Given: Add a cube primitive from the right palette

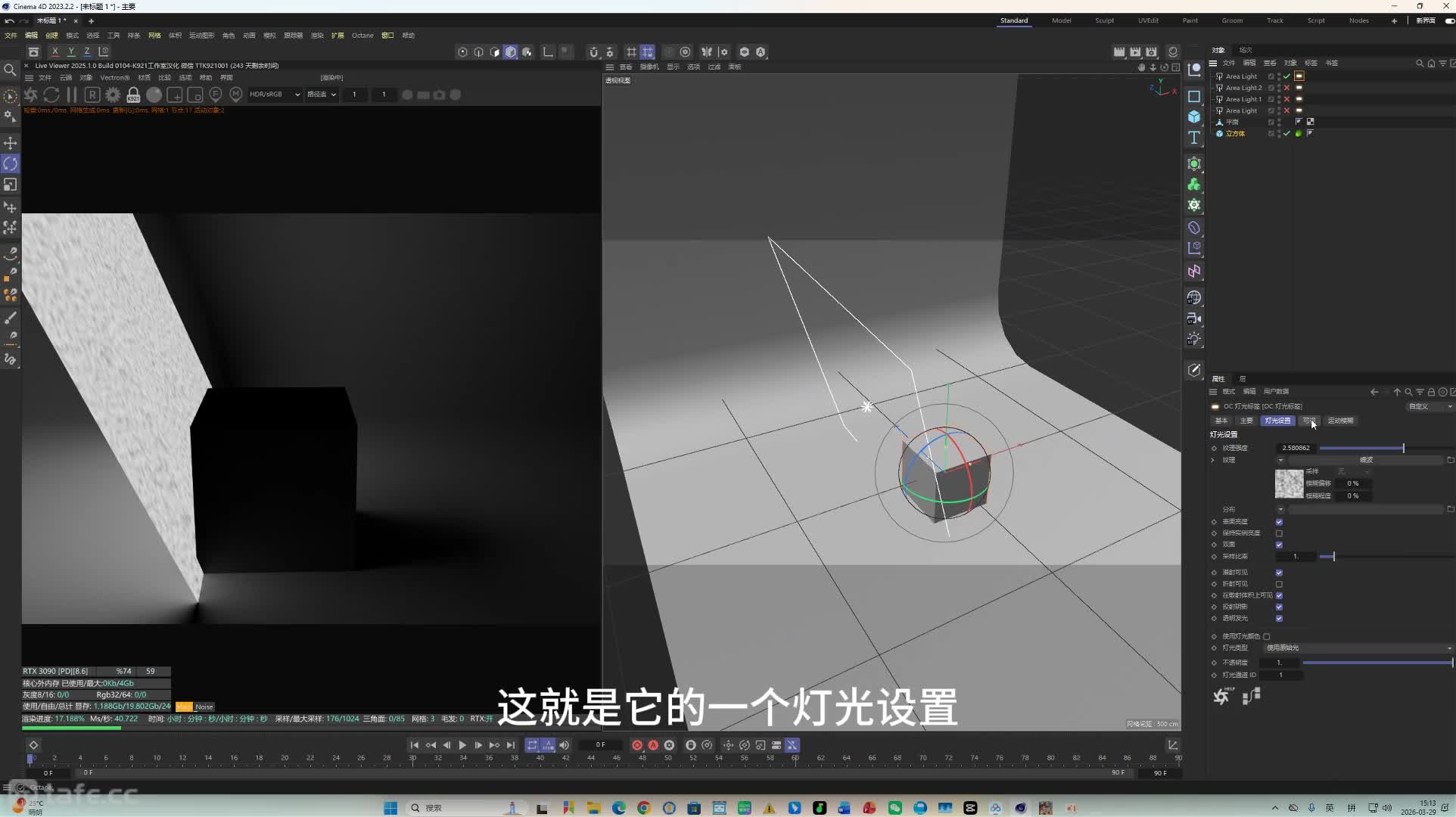Looking at the screenshot, I should coord(1194,116).
